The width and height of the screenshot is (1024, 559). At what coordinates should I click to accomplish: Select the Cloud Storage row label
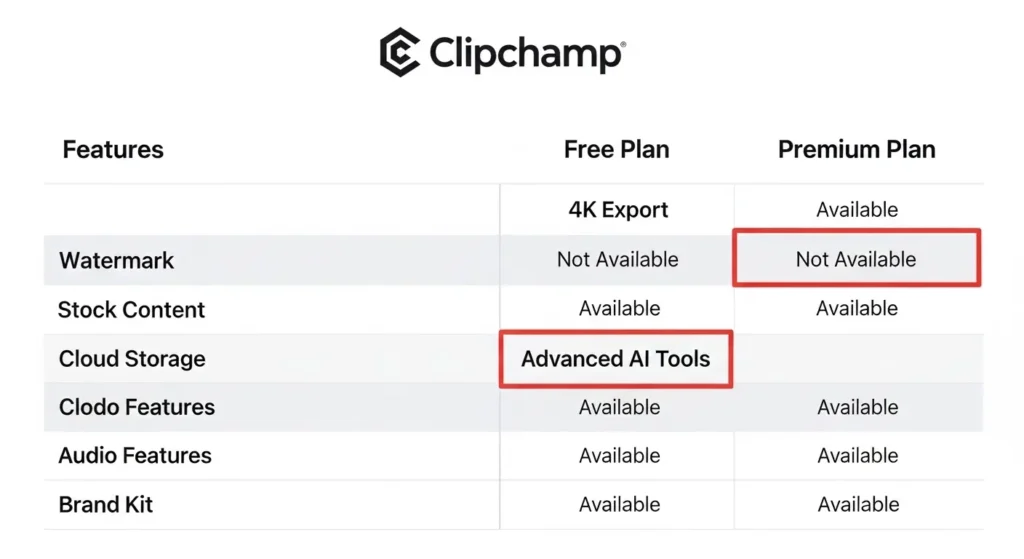pyautogui.click(x=132, y=359)
